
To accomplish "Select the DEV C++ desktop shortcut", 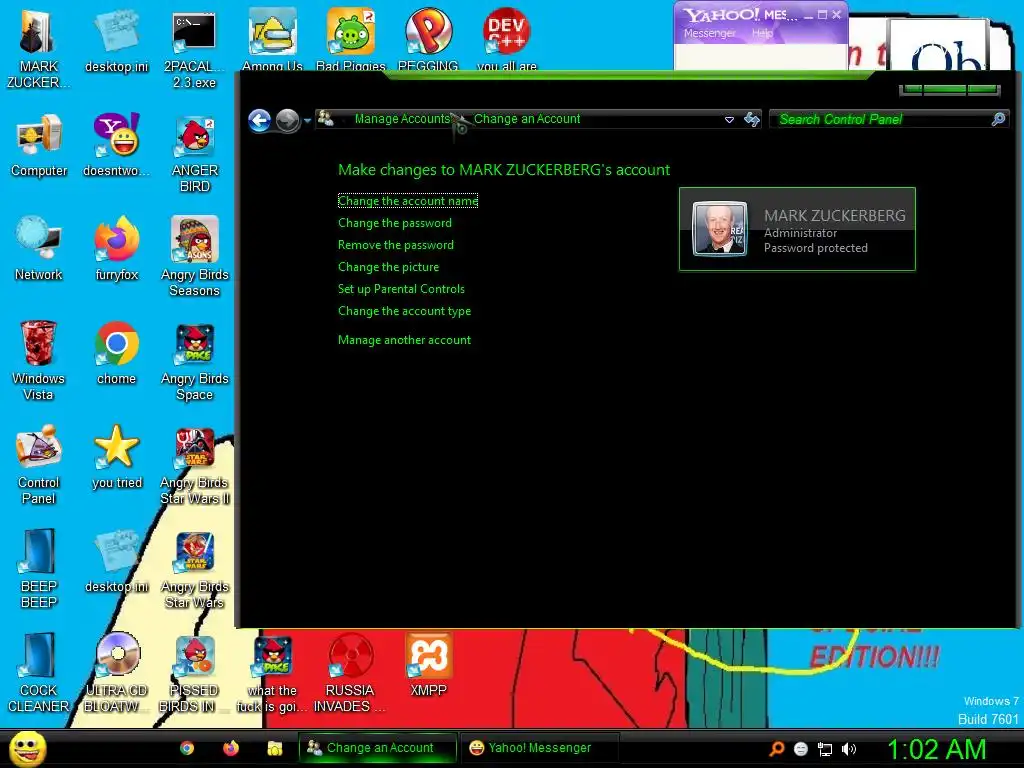I will point(507,38).
